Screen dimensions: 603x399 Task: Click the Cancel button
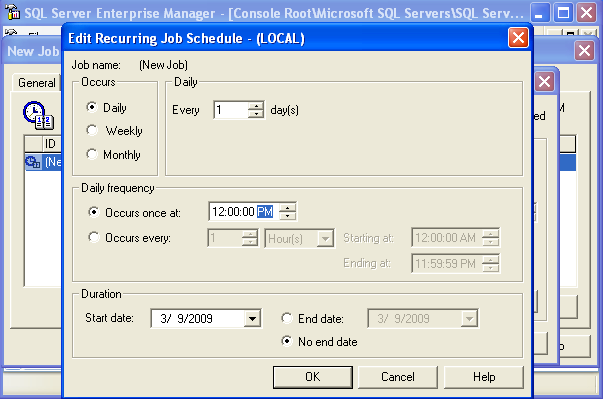(x=398, y=377)
